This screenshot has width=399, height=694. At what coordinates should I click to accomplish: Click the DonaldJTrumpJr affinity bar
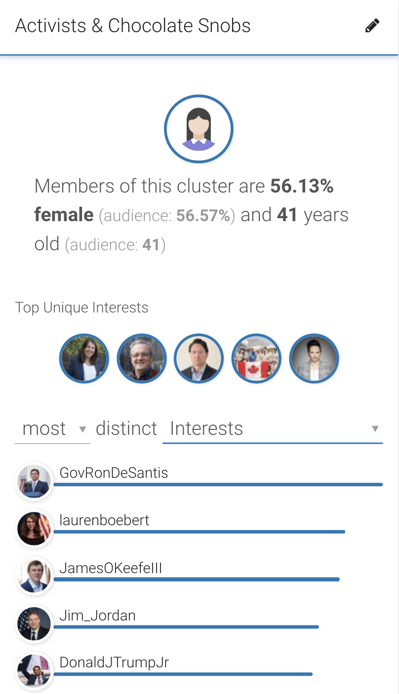[x=183, y=674]
